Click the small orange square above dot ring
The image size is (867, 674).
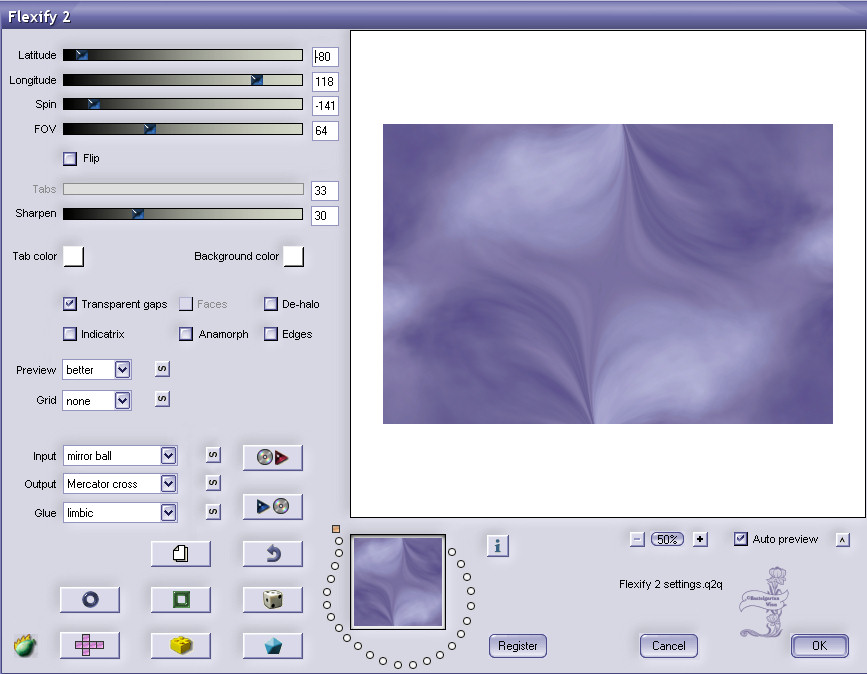tap(336, 529)
